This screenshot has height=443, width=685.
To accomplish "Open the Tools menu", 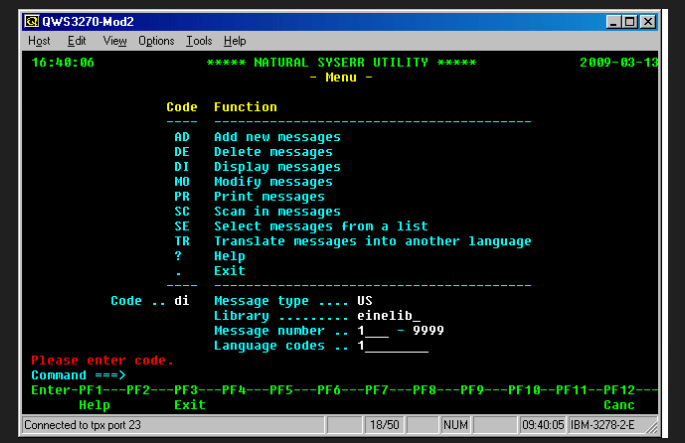I will 199,41.
